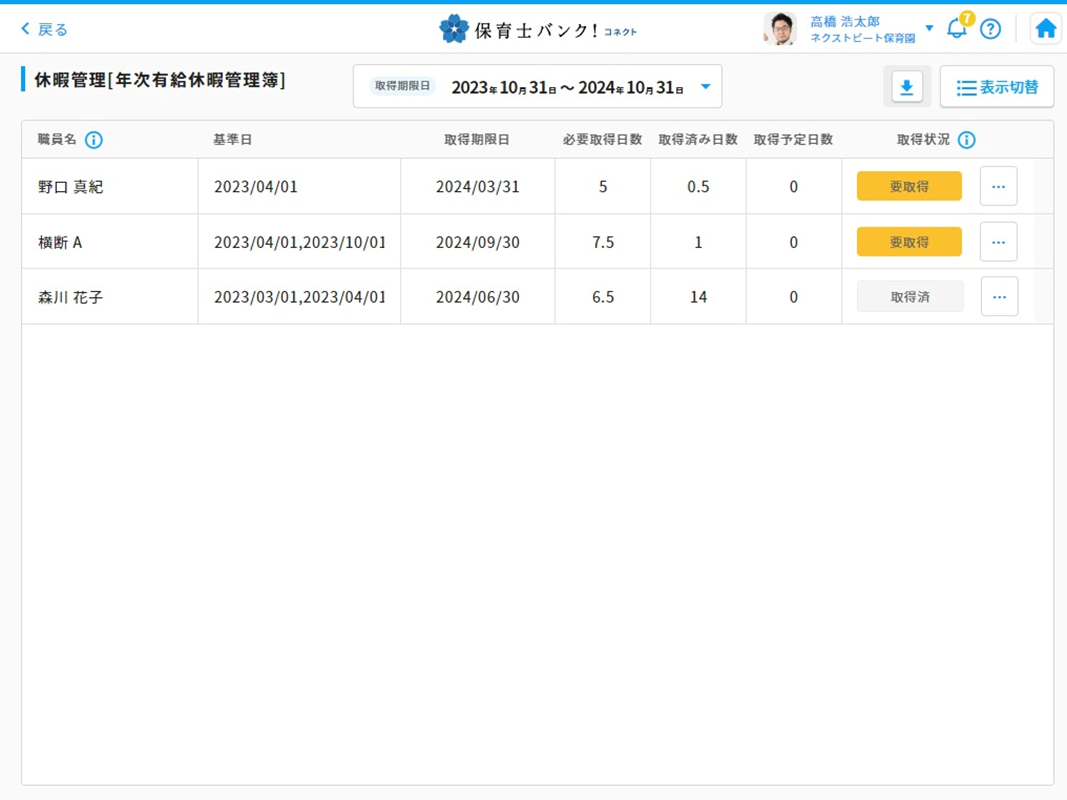Select the 森川 花子 staff name cell
This screenshot has width=1067, height=800.
(x=70, y=297)
